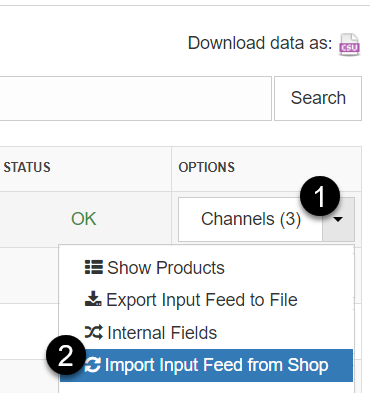Viewport: 370px width, 393px height.
Task: Click the 'Download data as:' label
Action: click(260, 43)
